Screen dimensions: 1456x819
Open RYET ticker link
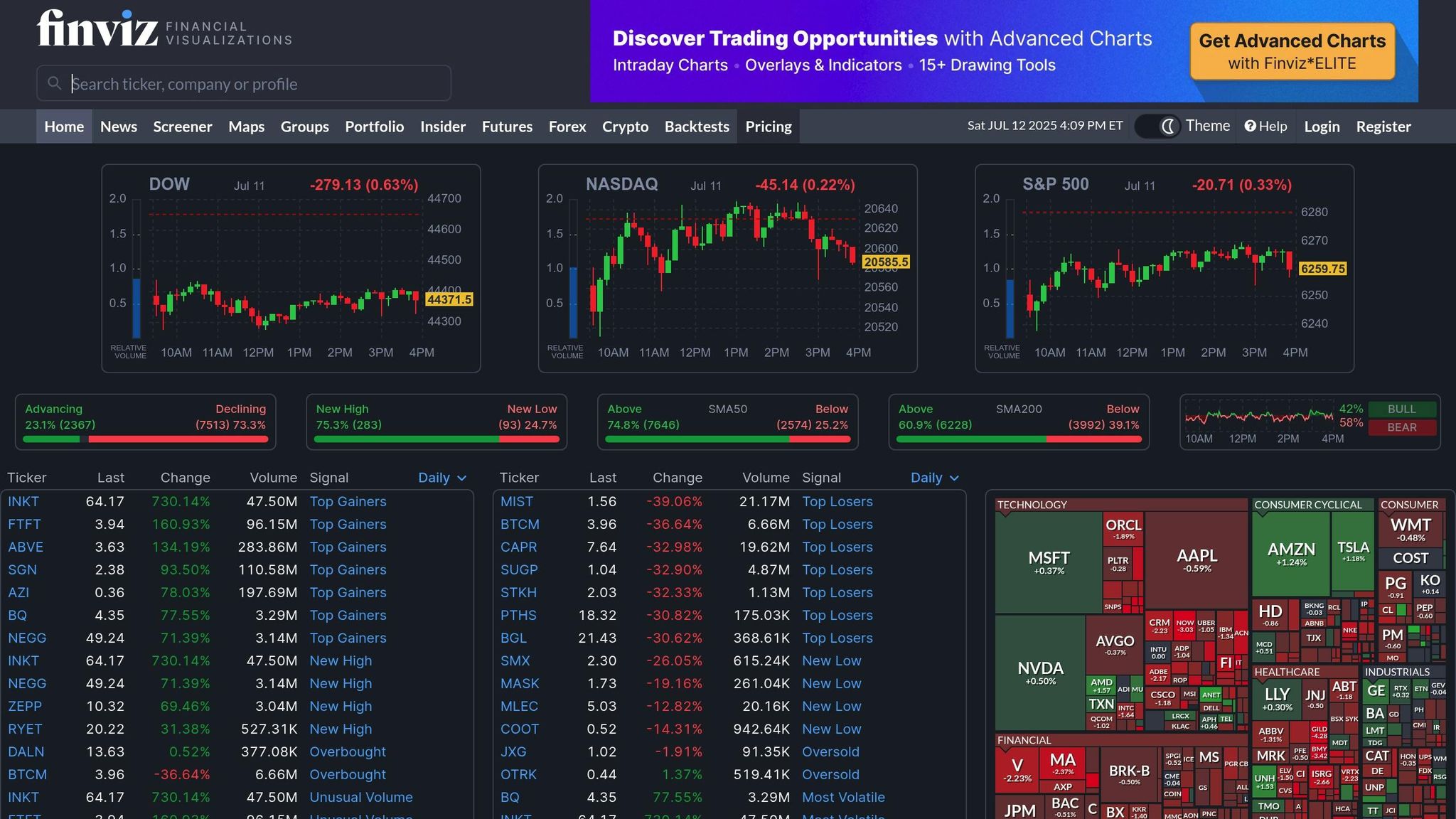[25, 729]
